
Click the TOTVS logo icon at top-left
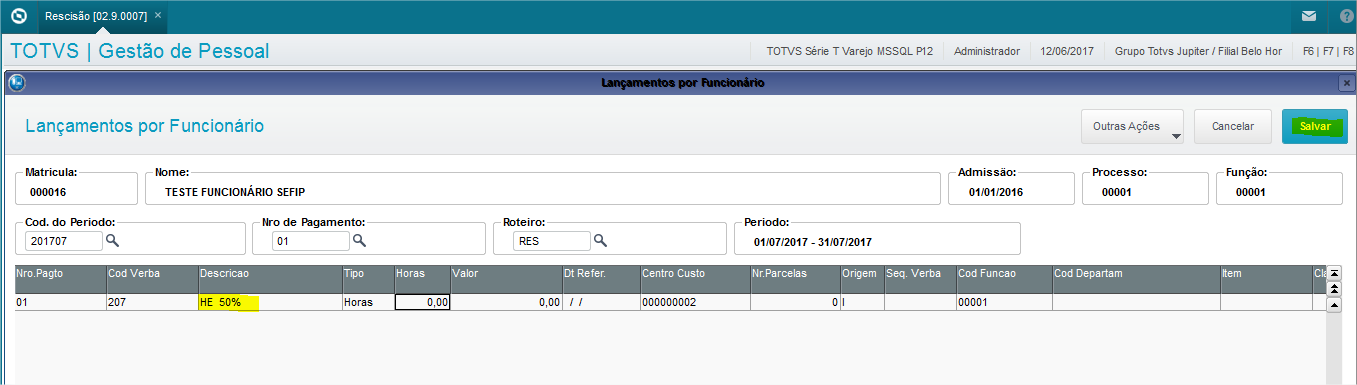point(17,17)
